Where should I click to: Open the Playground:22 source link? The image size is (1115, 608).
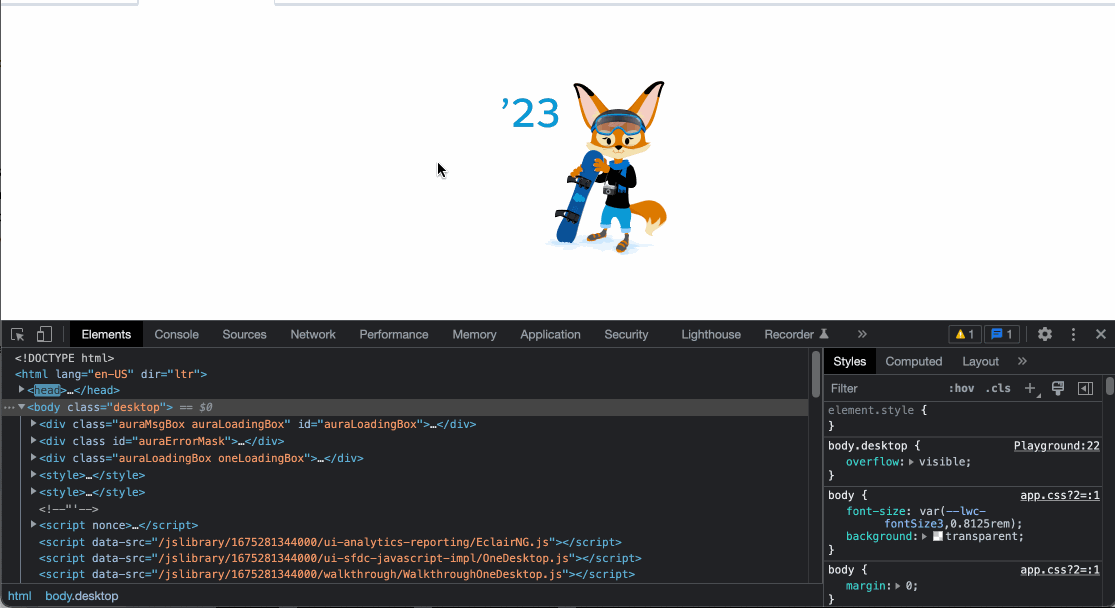[1056, 445]
